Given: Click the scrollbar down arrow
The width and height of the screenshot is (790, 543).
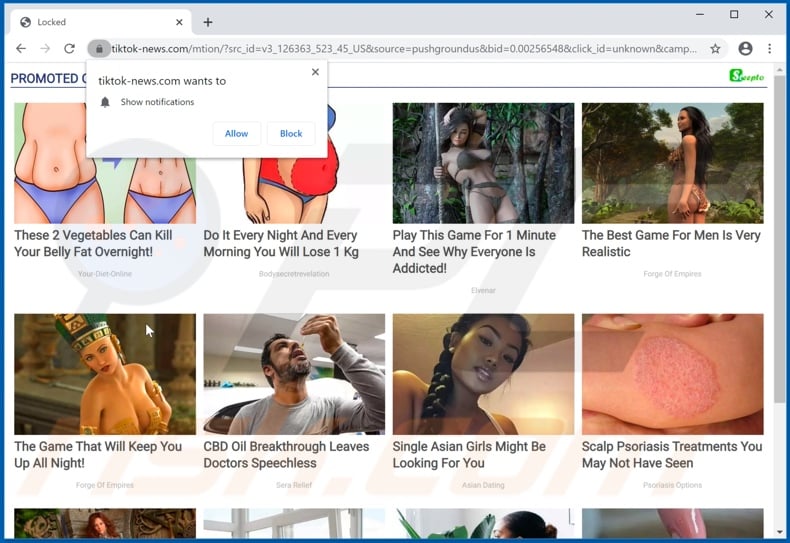Looking at the screenshot, I should pos(779,532).
